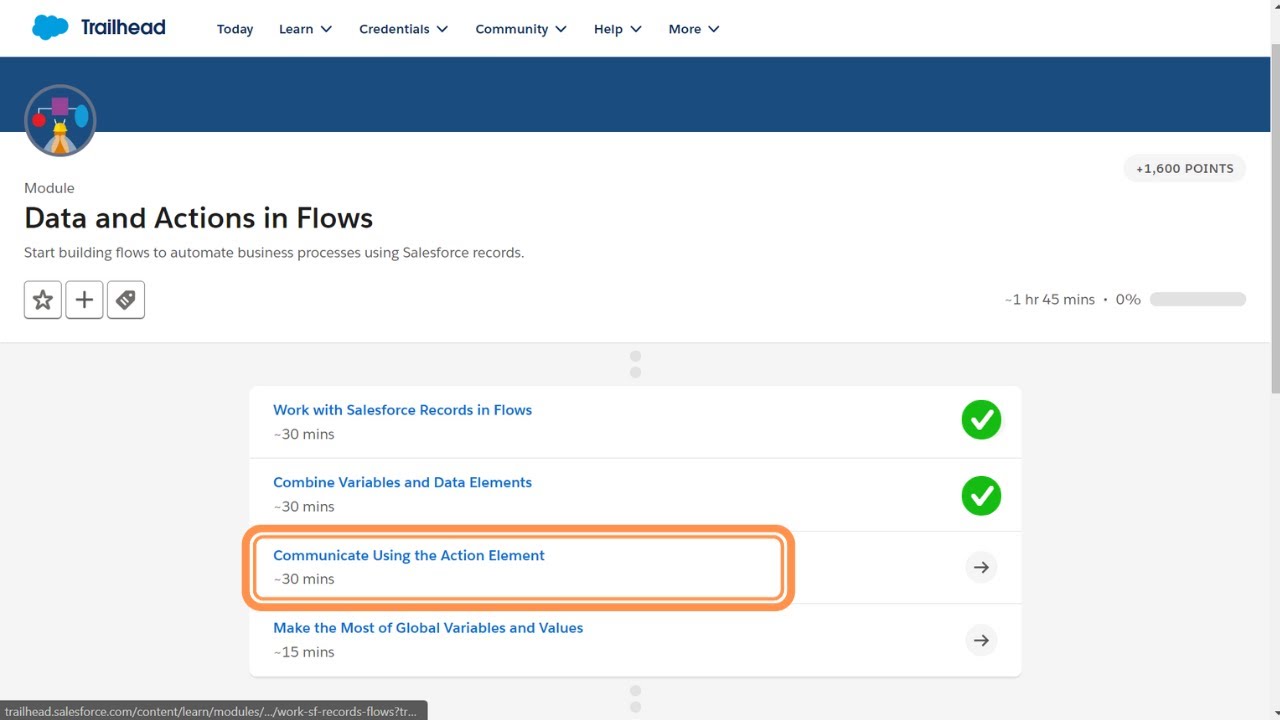
Task: Open Work with Salesforce Records in Flows
Action: 402,410
